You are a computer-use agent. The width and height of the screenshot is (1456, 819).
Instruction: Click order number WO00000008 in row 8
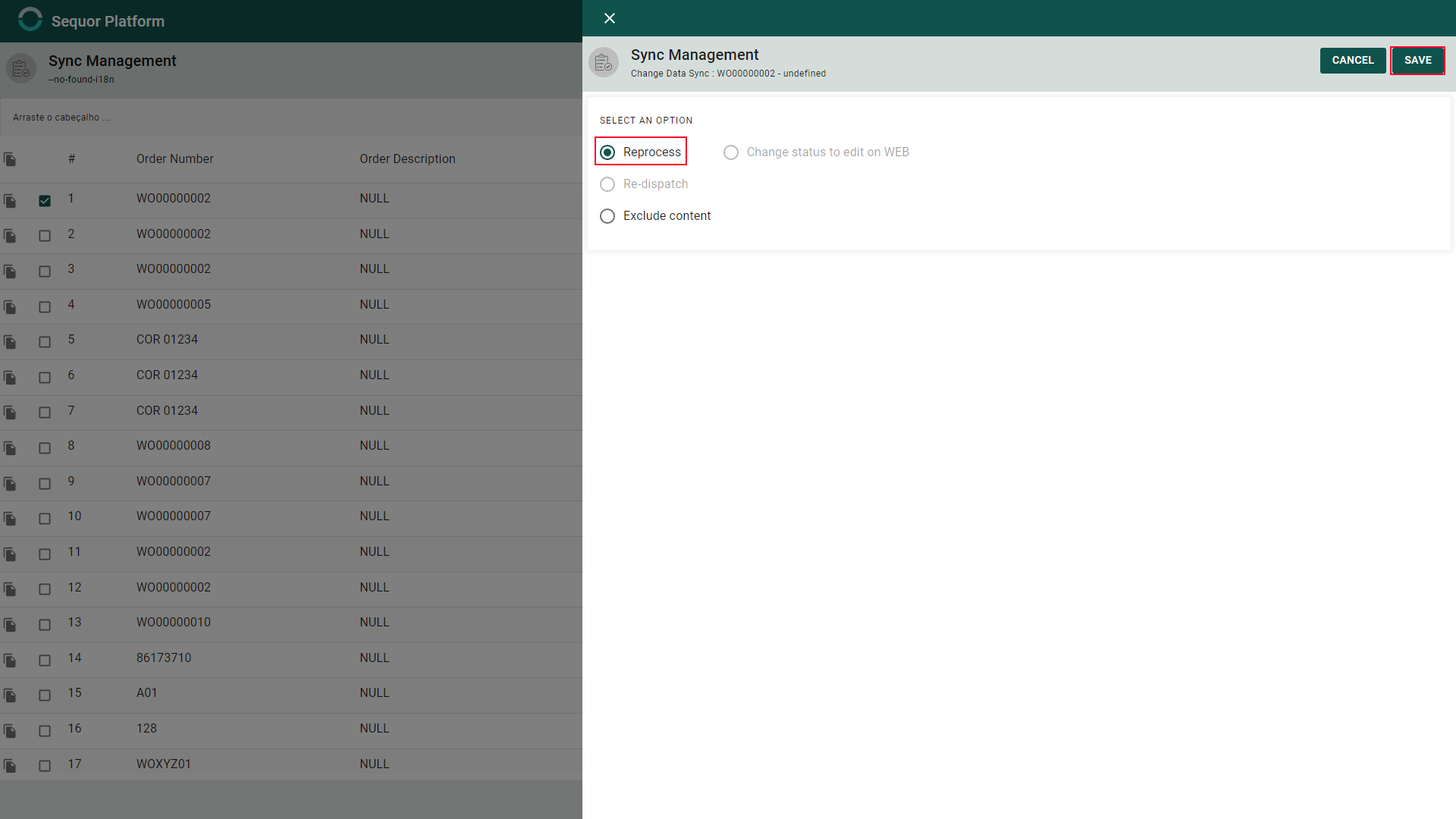[174, 445]
